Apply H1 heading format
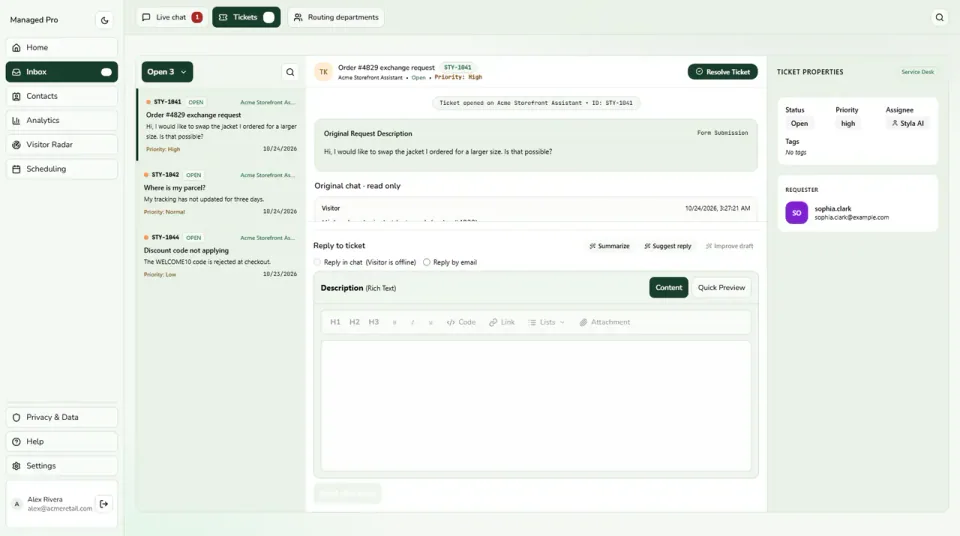This screenshot has width=960, height=536. click(335, 322)
